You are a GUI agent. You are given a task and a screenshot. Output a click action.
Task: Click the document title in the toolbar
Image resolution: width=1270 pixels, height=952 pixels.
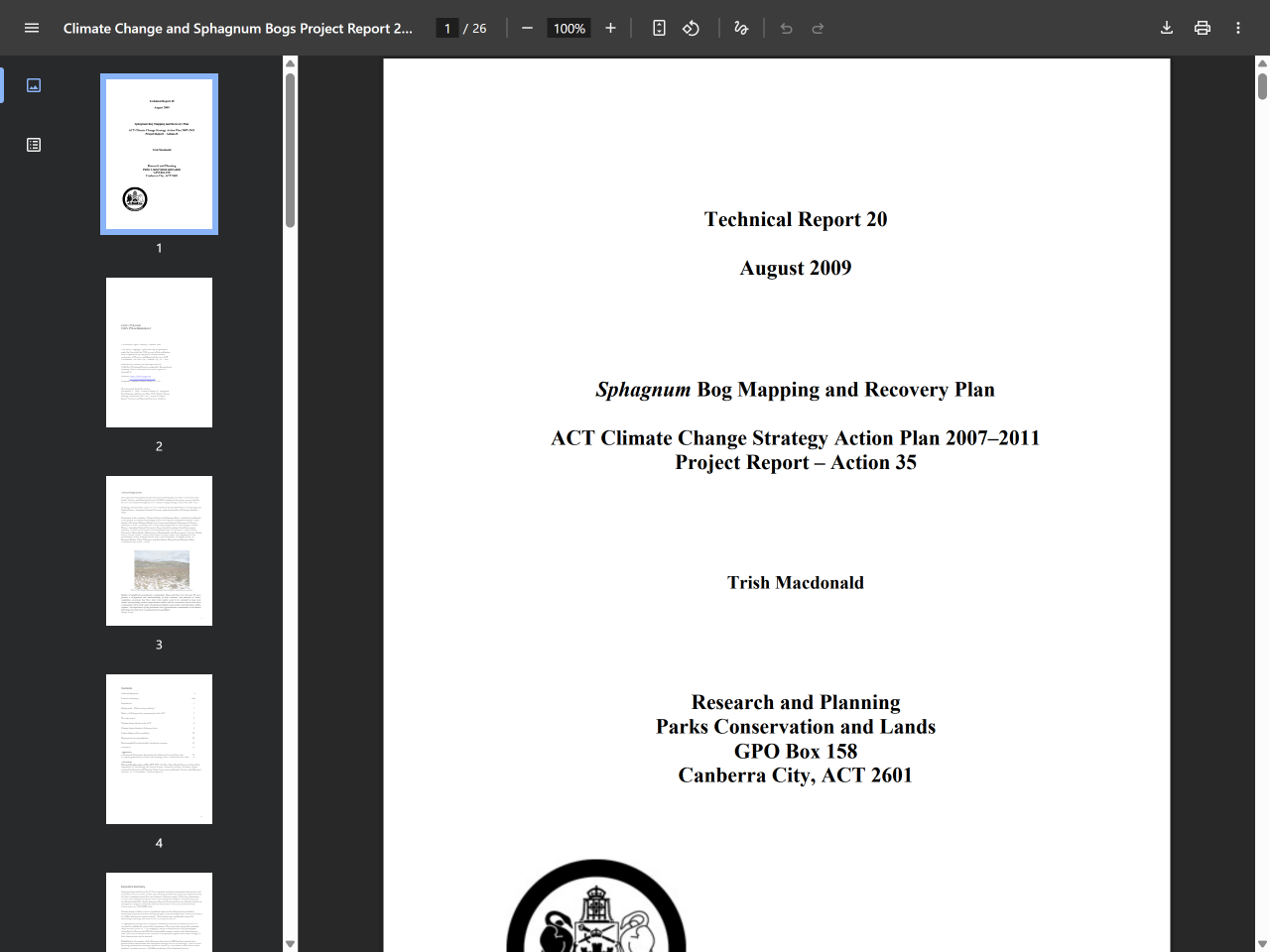pyautogui.click(x=238, y=28)
